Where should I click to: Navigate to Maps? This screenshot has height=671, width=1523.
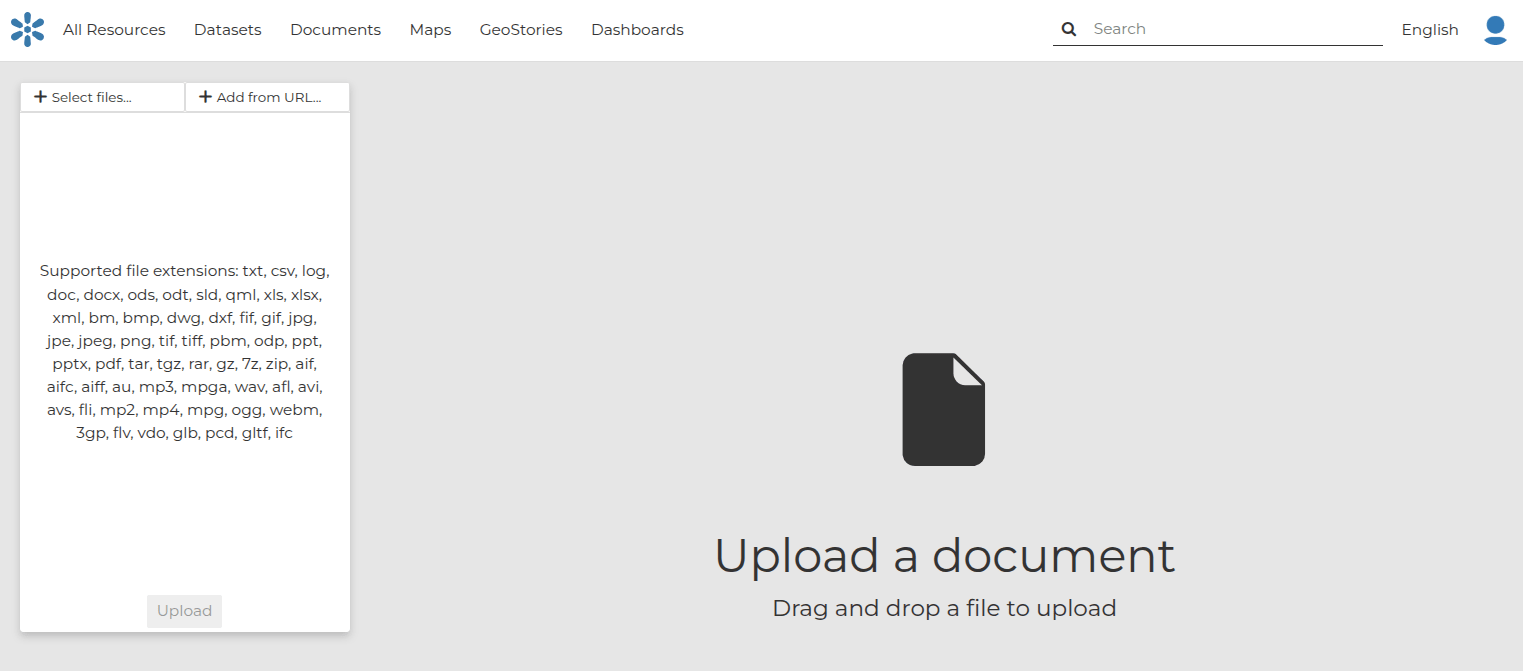coord(430,30)
